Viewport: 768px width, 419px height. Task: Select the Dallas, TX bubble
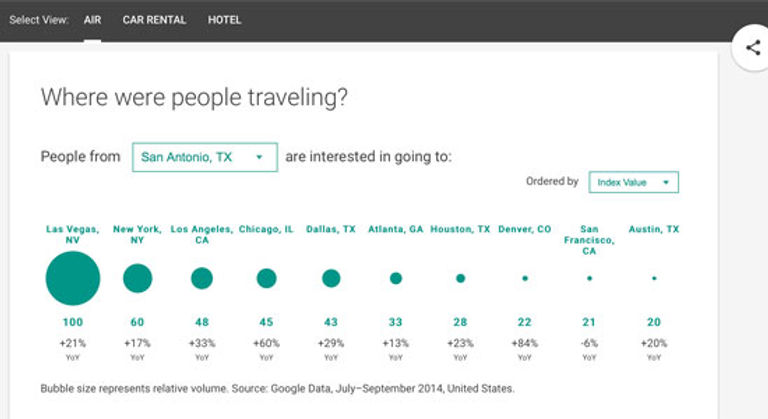331,278
